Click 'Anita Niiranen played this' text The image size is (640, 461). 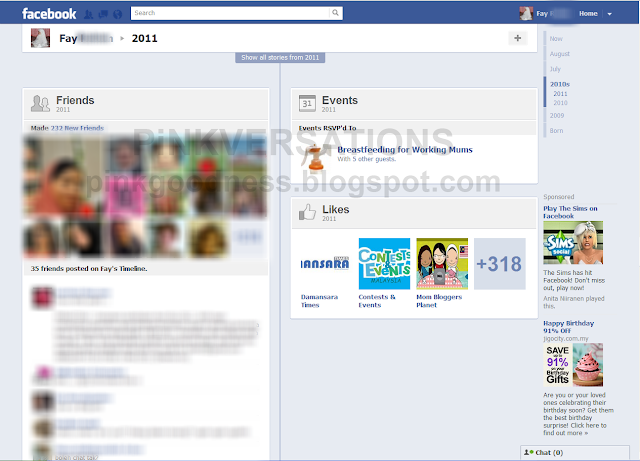[x=573, y=302]
